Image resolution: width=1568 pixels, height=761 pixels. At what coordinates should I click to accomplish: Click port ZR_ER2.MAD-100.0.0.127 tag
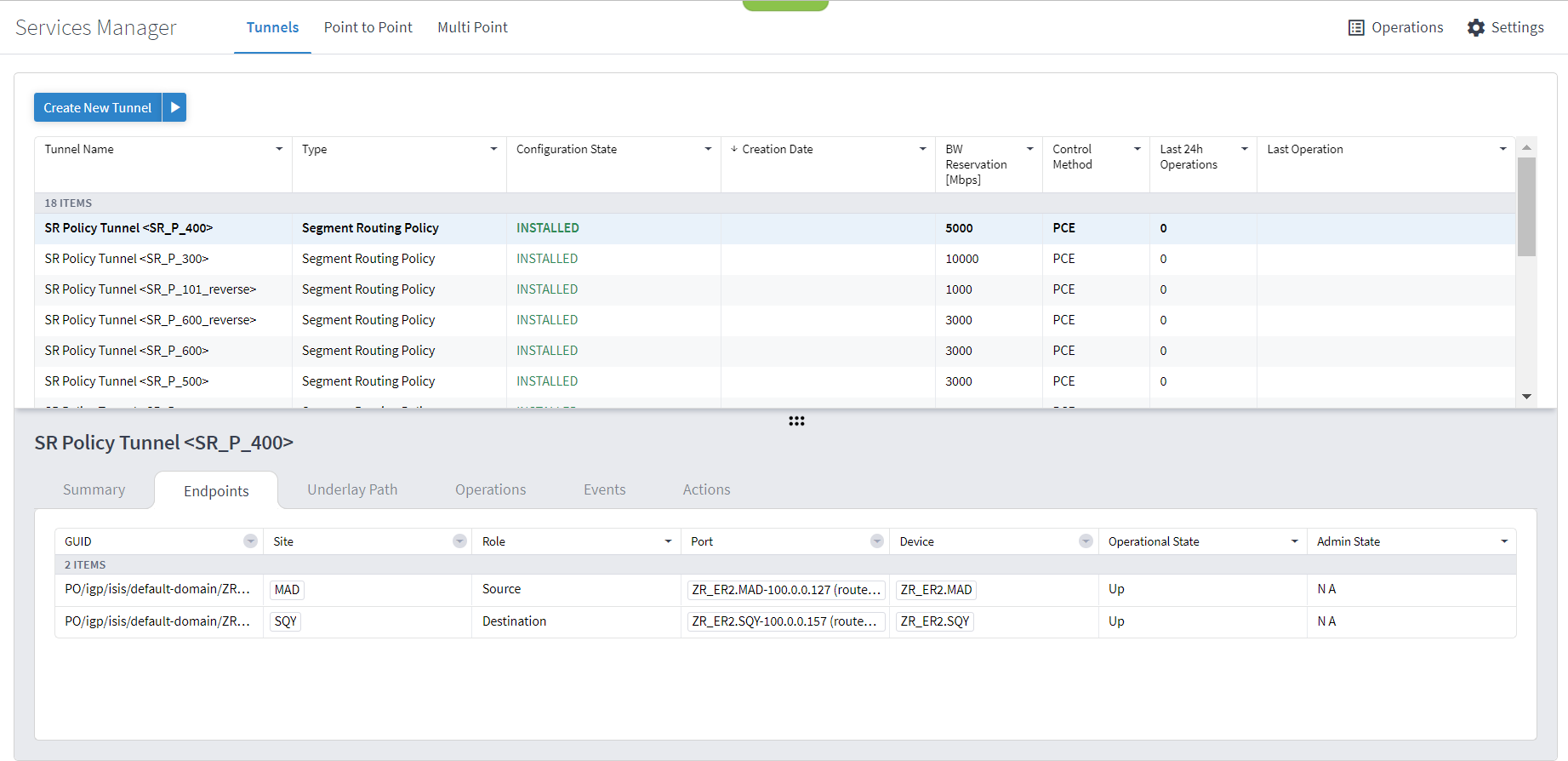click(x=786, y=590)
